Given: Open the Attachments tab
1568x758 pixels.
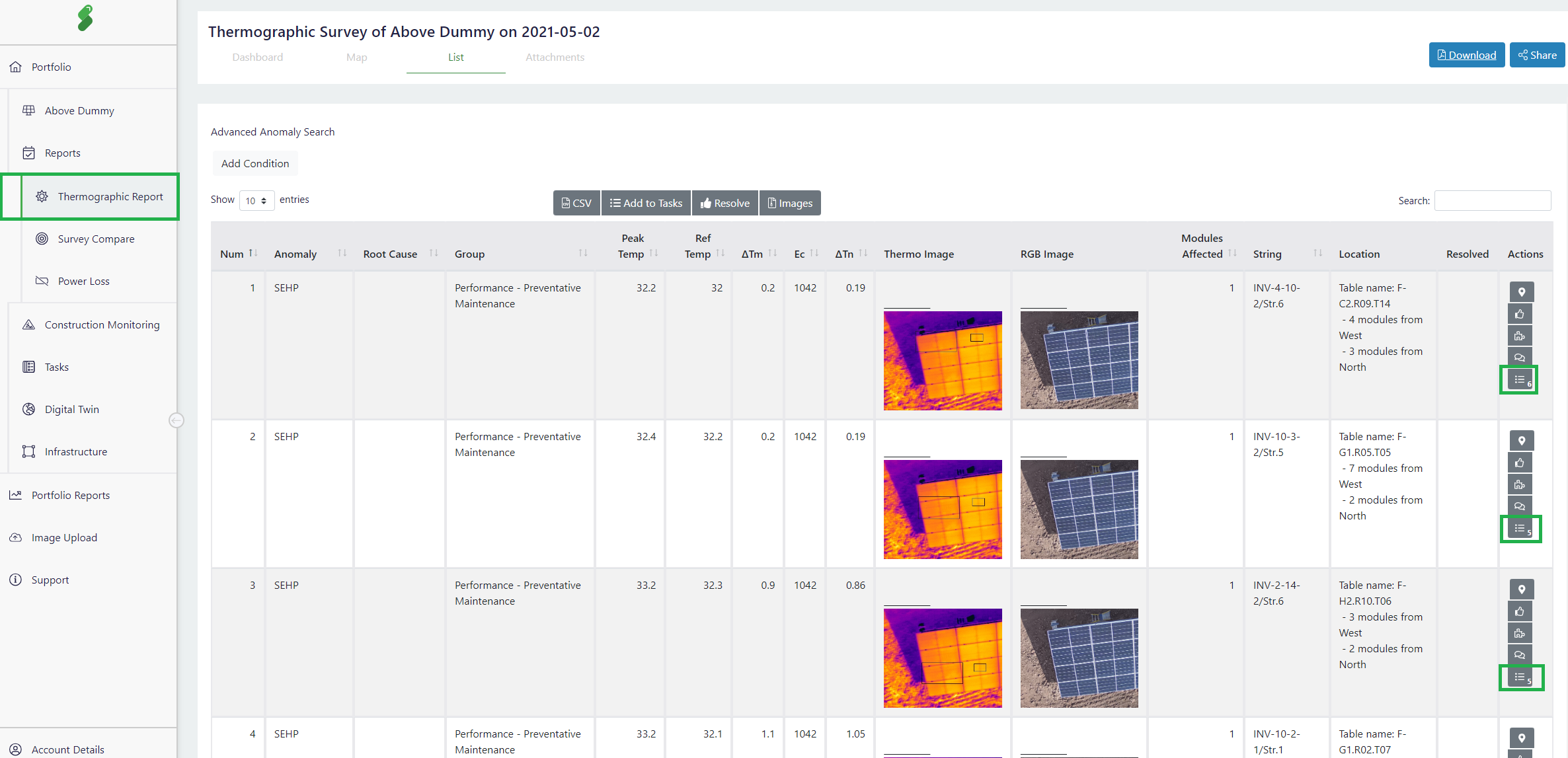Looking at the screenshot, I should click(x=555, y=57).
